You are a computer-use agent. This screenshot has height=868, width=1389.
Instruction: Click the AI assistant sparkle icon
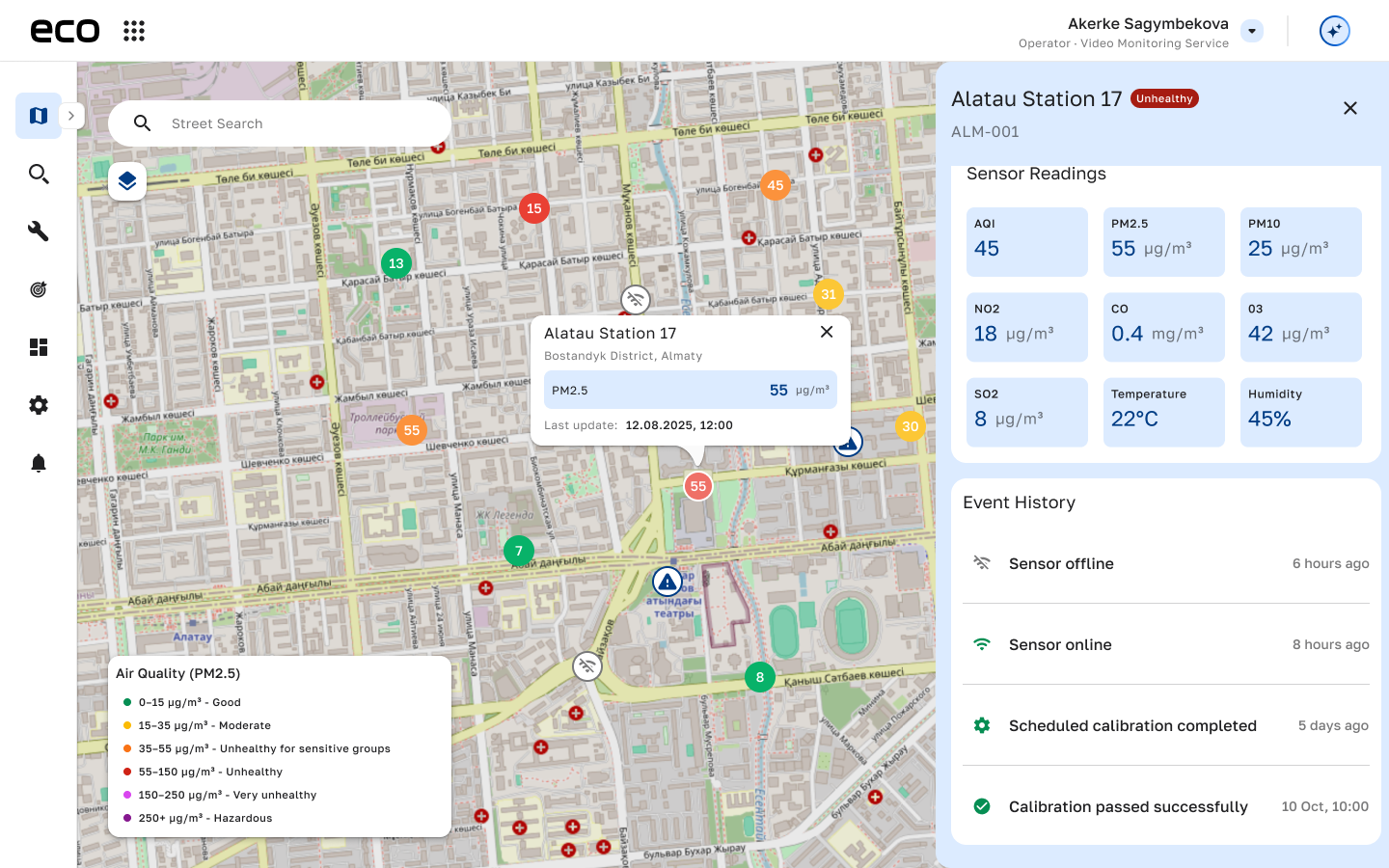tap(1334, 31)
